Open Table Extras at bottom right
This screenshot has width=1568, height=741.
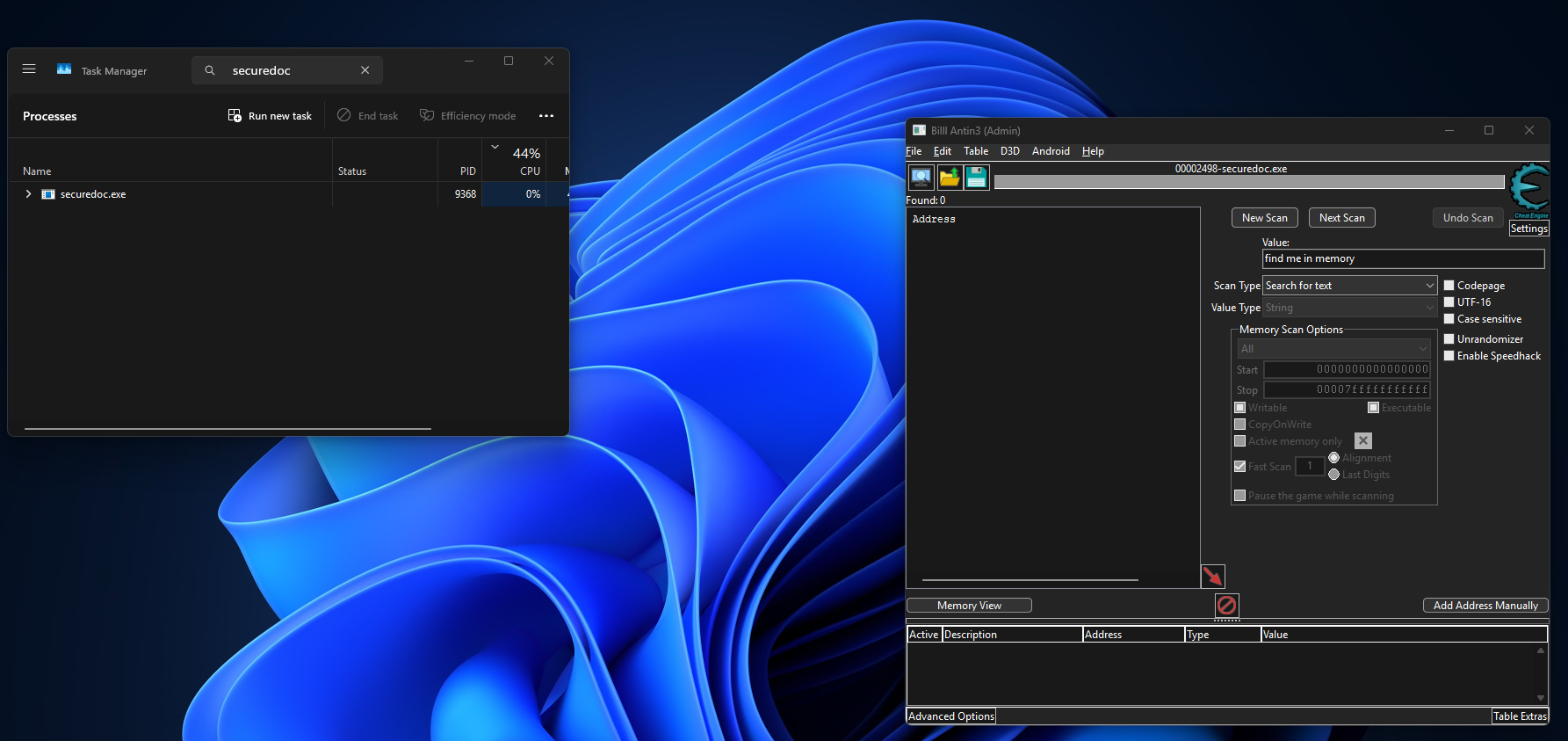click(1520, 716)
